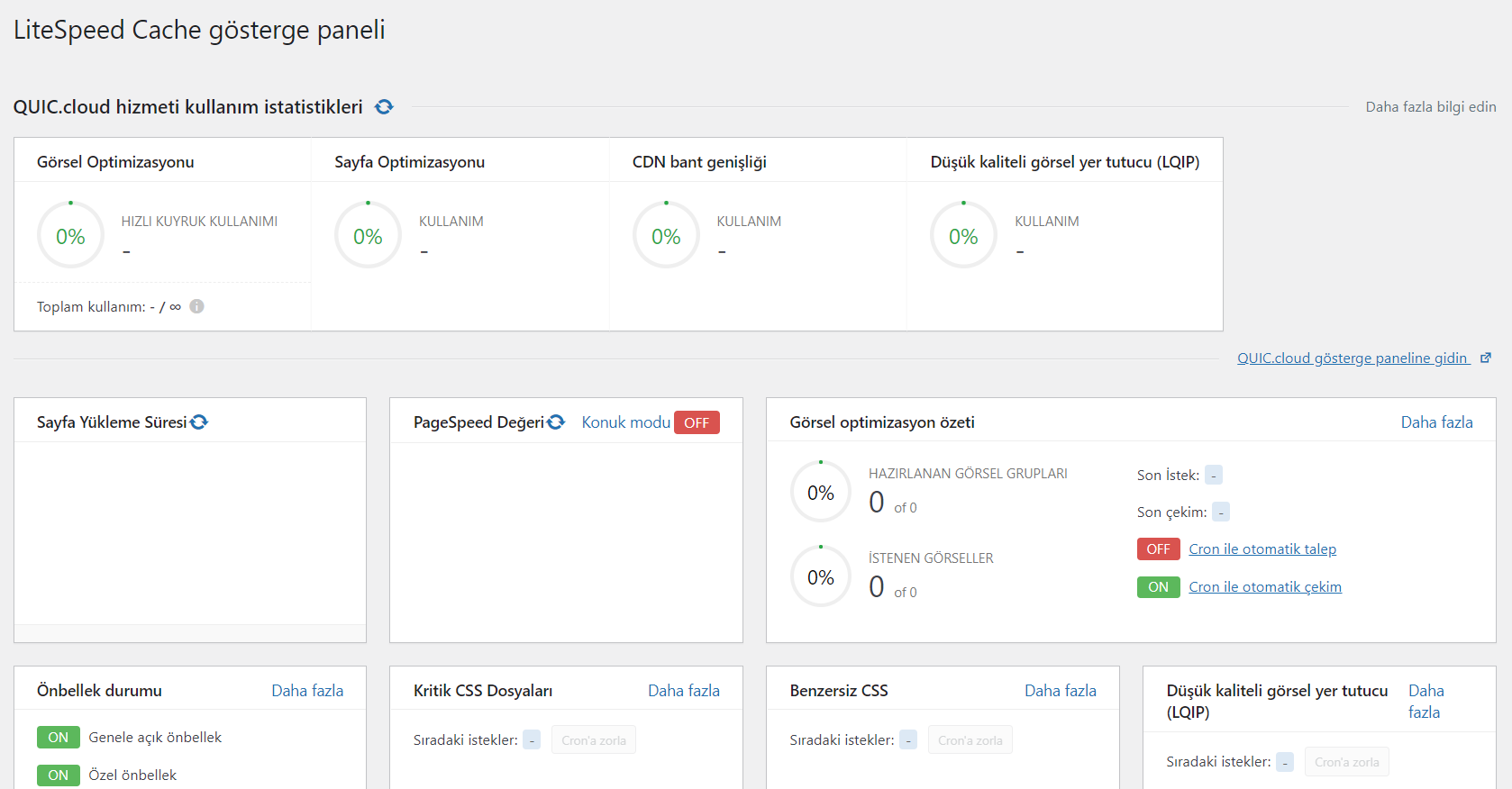
Task: Open Konuk modu link
Action: (x=626, y=422)
